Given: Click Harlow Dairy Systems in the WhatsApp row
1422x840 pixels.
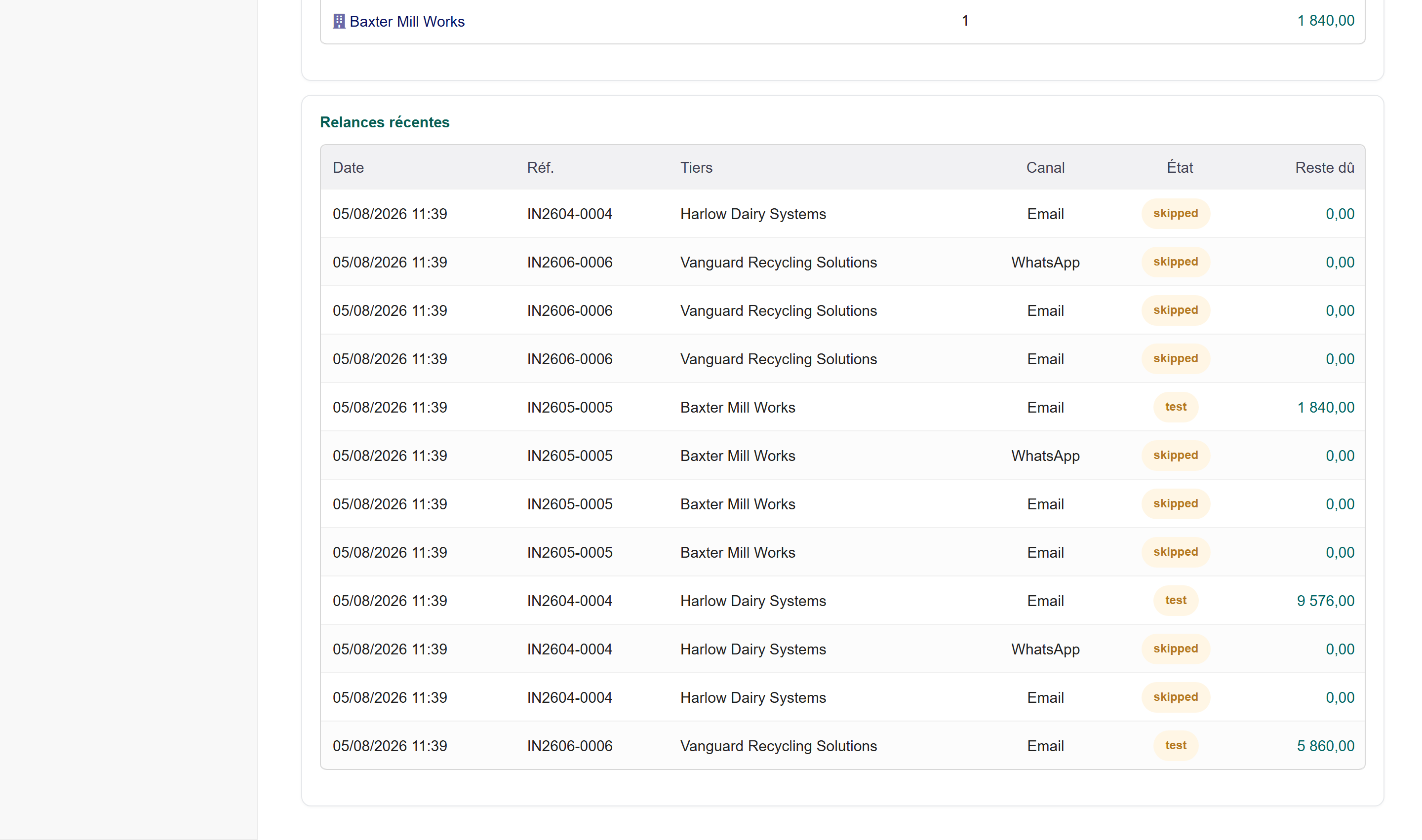Looking at the screenshot, I should pyautogui.click(x=752, y=649).
